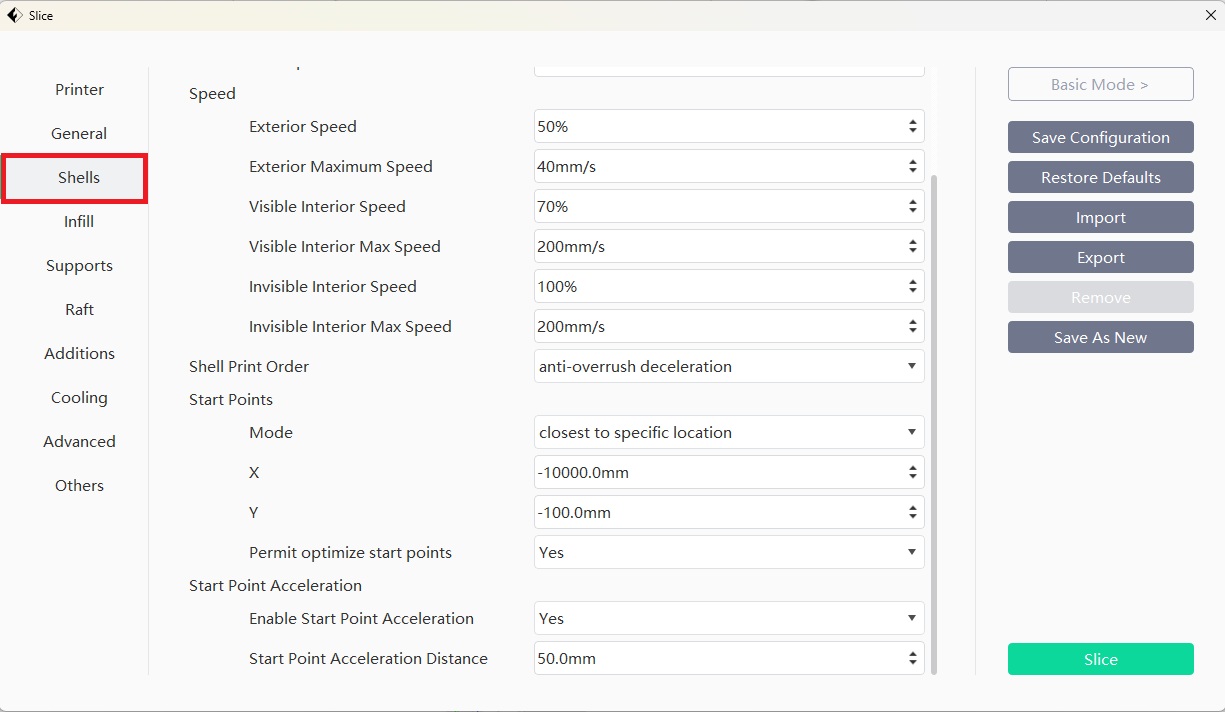The width and height of the screenshot is (1225, 712).
Task: Adjust Visible Interior Max Speed stepper
Action: click(x=912, y=247)
